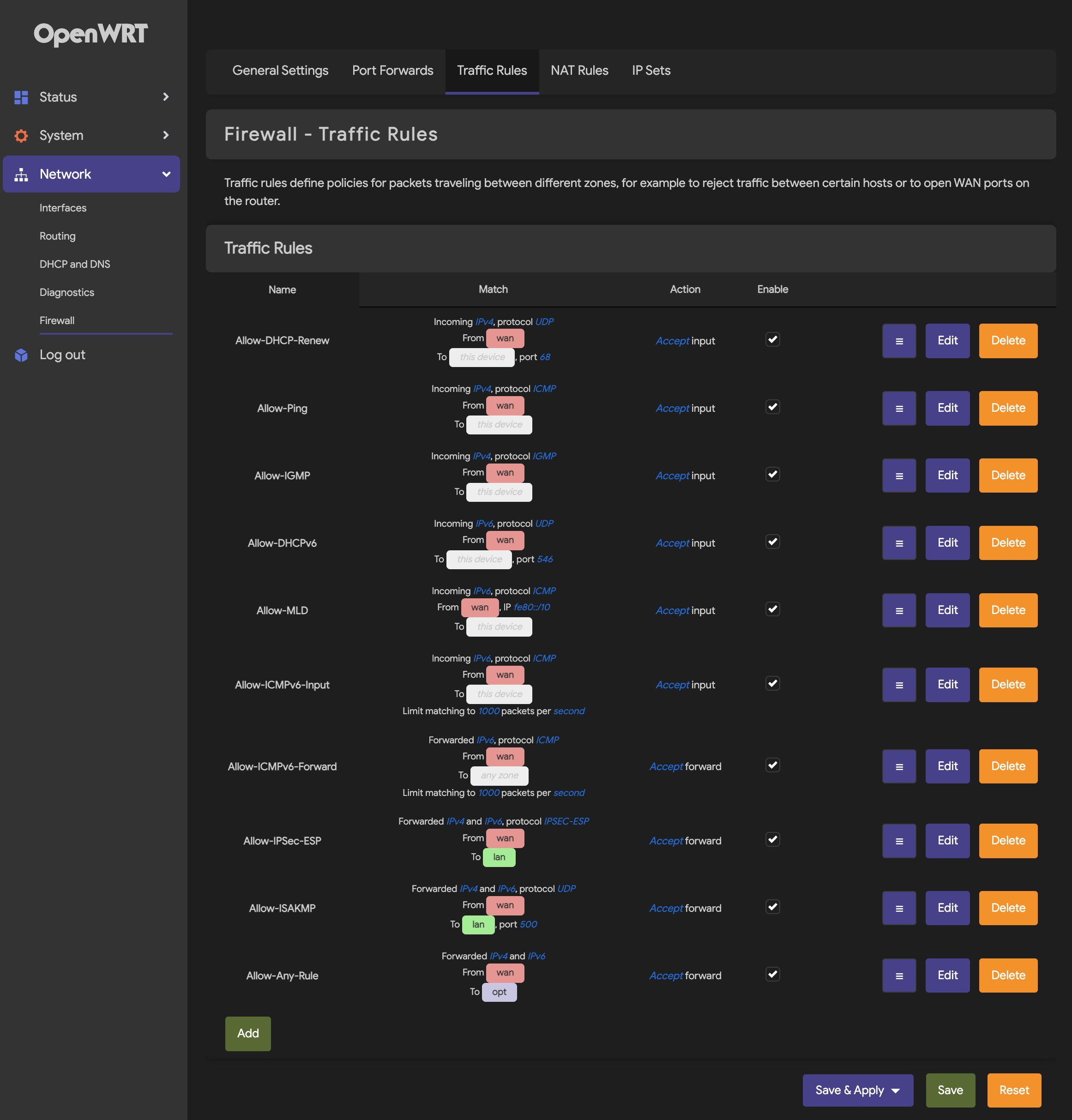This screenshot has height=1120, width=1072.
Task: Expand the System menu chevron
Action: [166, 135]
